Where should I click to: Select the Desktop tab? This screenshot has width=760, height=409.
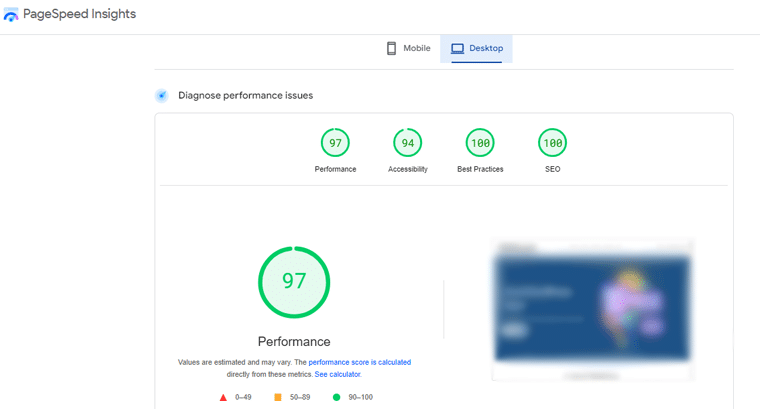coord(476,48)
